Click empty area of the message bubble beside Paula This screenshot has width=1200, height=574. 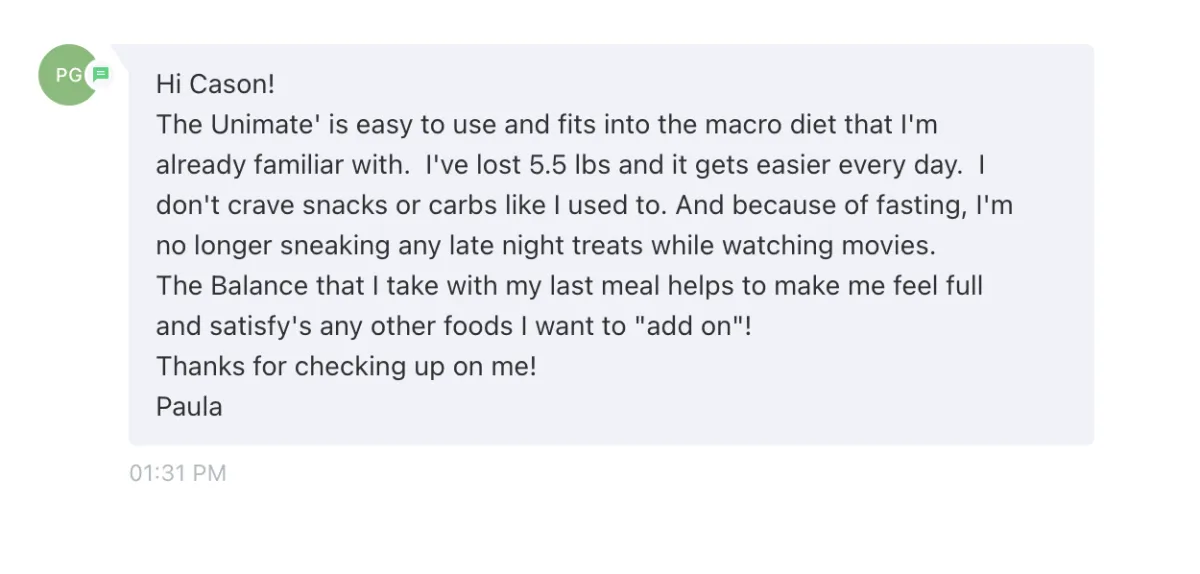[x=650, y=406]
